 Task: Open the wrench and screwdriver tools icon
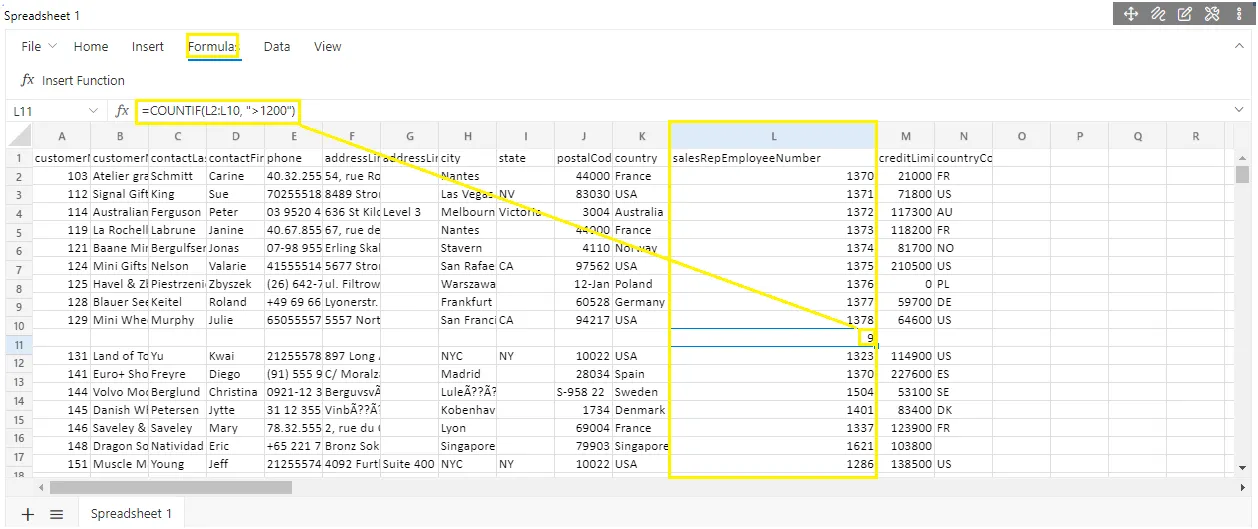coord(1212,13)
